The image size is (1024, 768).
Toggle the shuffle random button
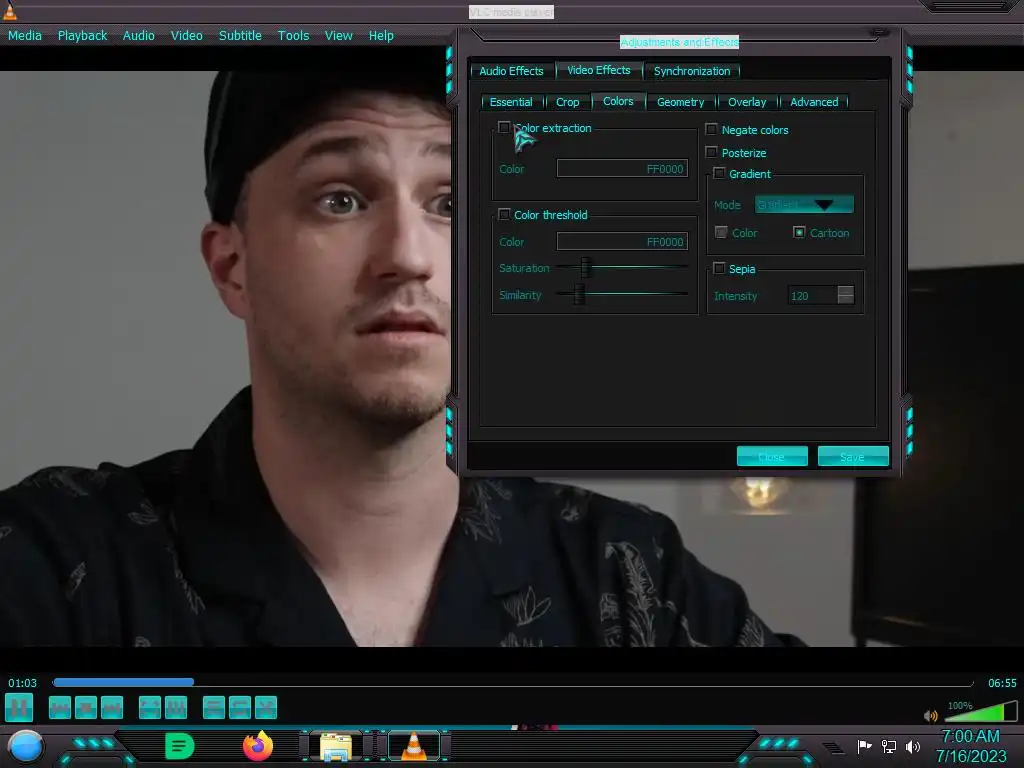point(266,708)
